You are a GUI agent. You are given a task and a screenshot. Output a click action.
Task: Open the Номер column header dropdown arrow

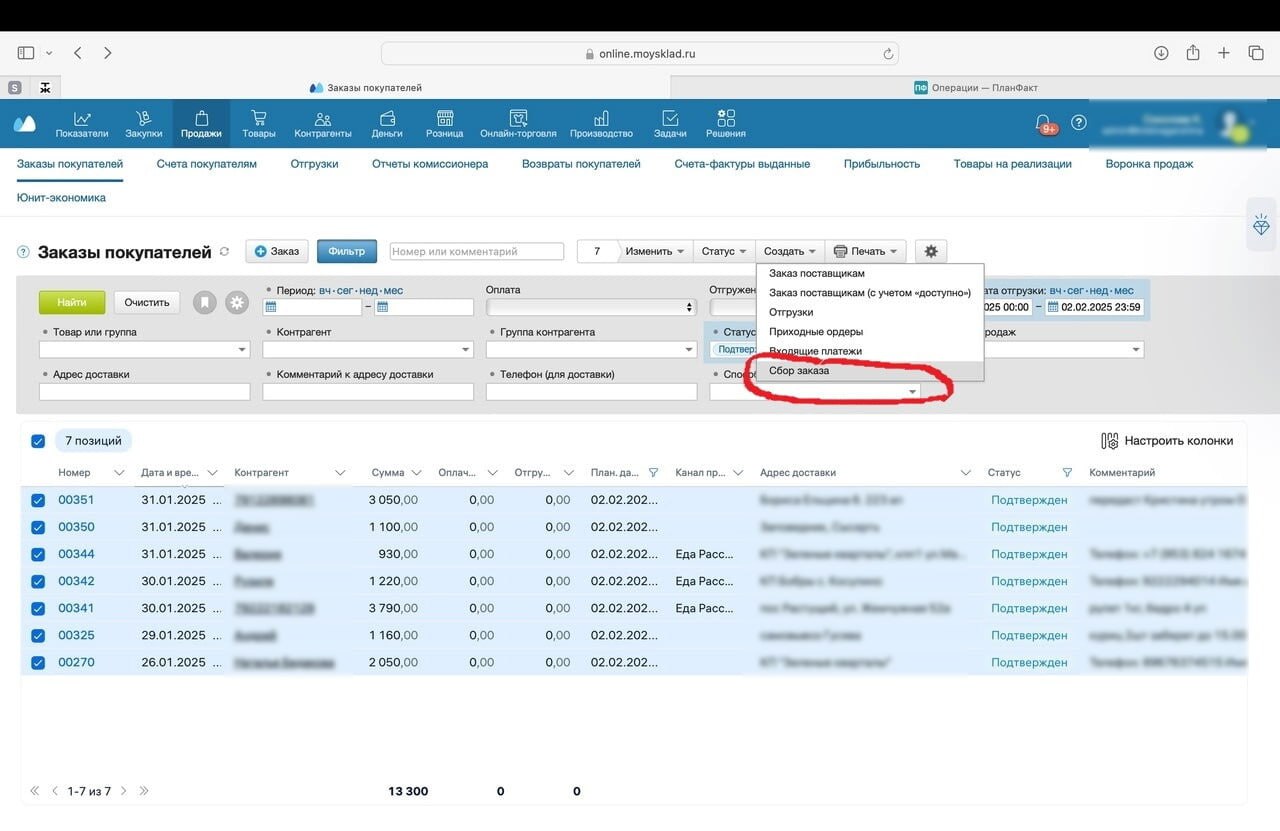[x=119, y=473]
